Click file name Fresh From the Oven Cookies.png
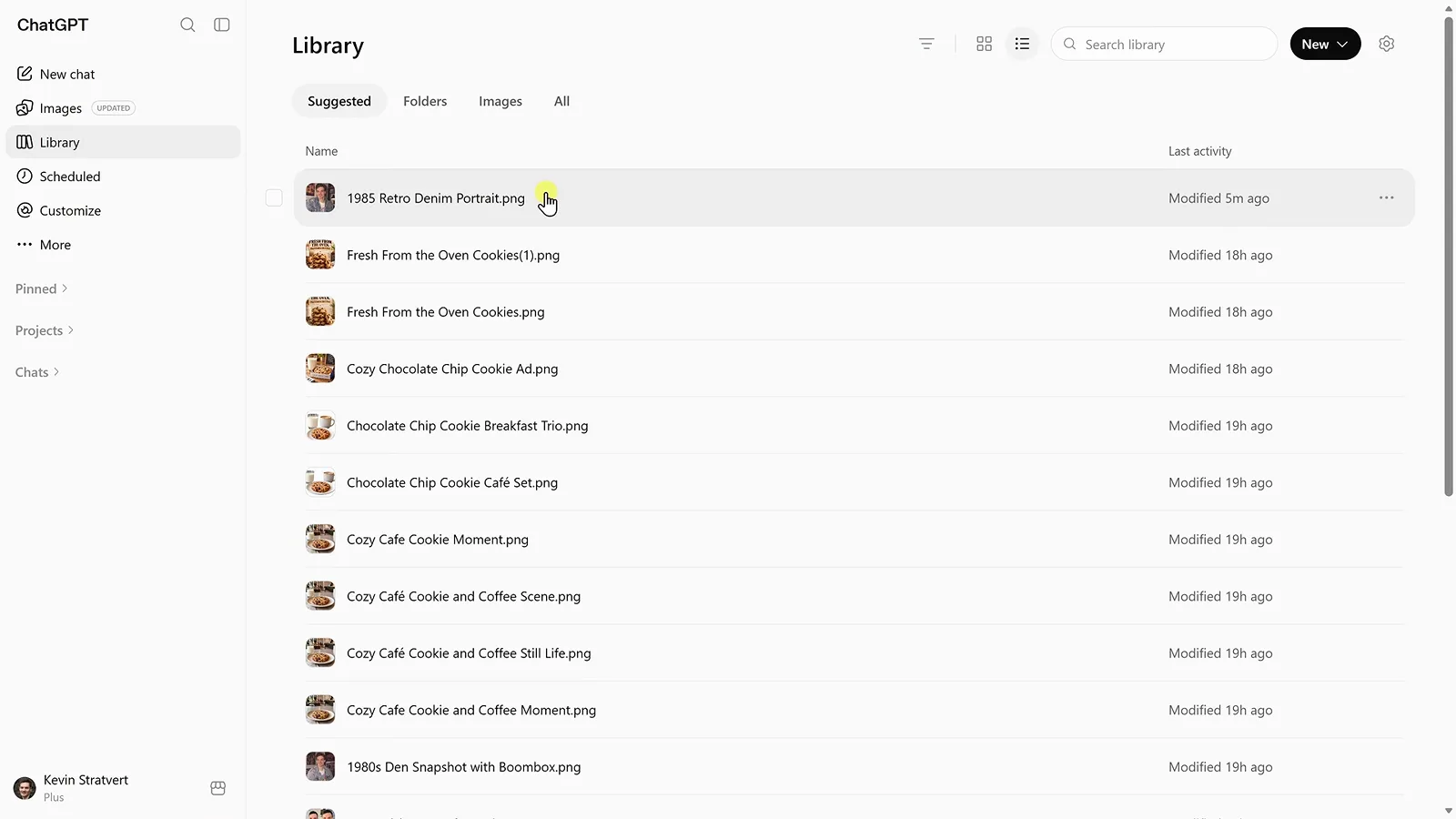This screenshot has width=1456, height=819. (446, 311)
